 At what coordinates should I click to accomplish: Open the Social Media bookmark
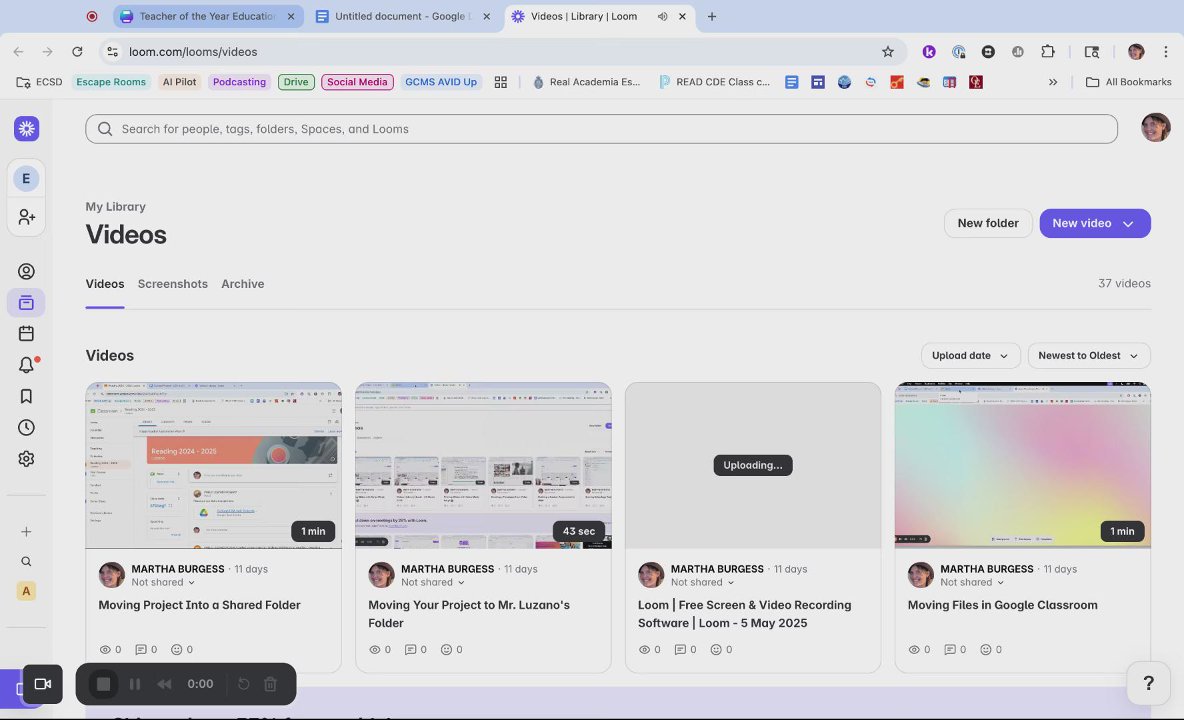(x=357, y=82)
